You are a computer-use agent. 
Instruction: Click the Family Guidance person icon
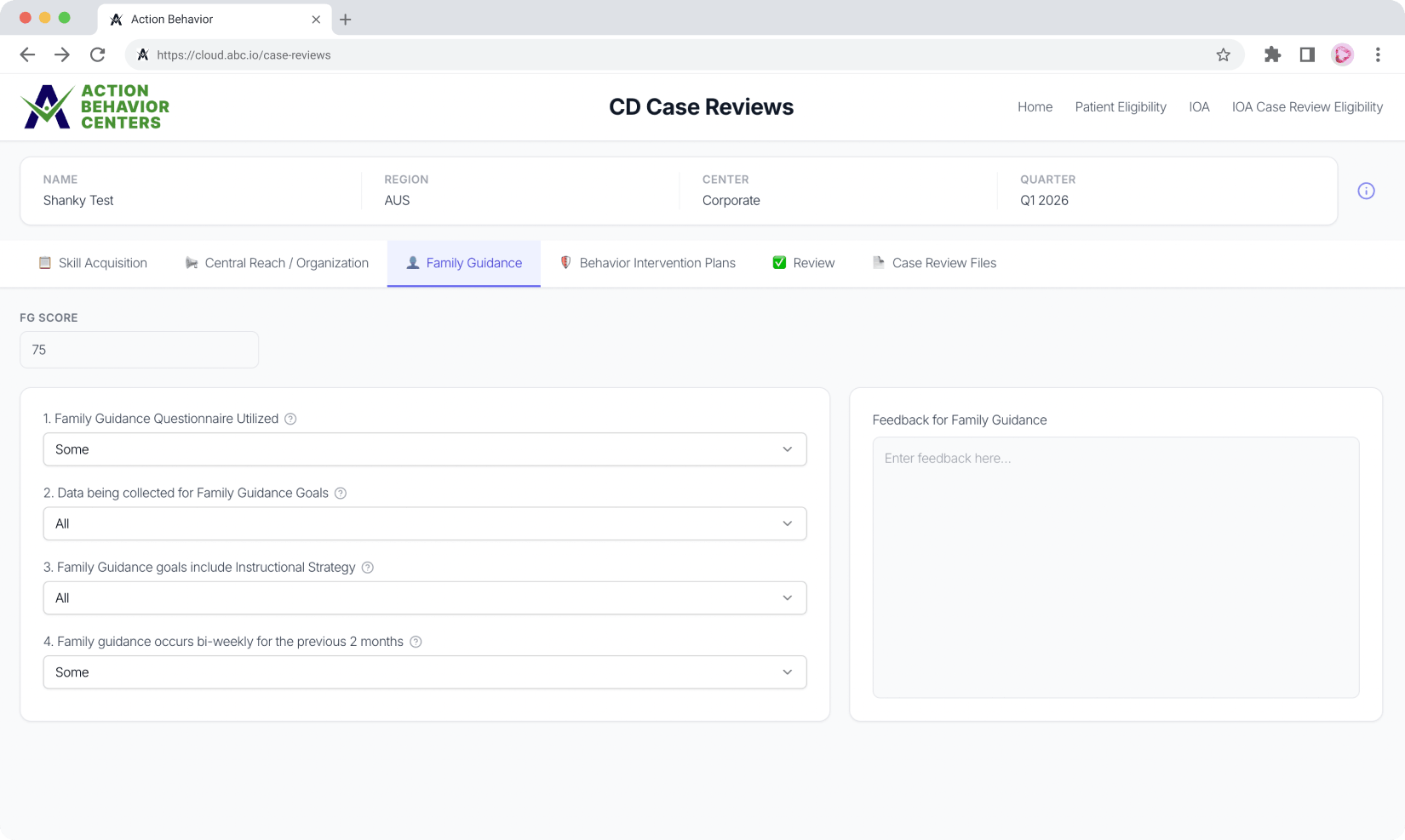click(x=413, y=263)
